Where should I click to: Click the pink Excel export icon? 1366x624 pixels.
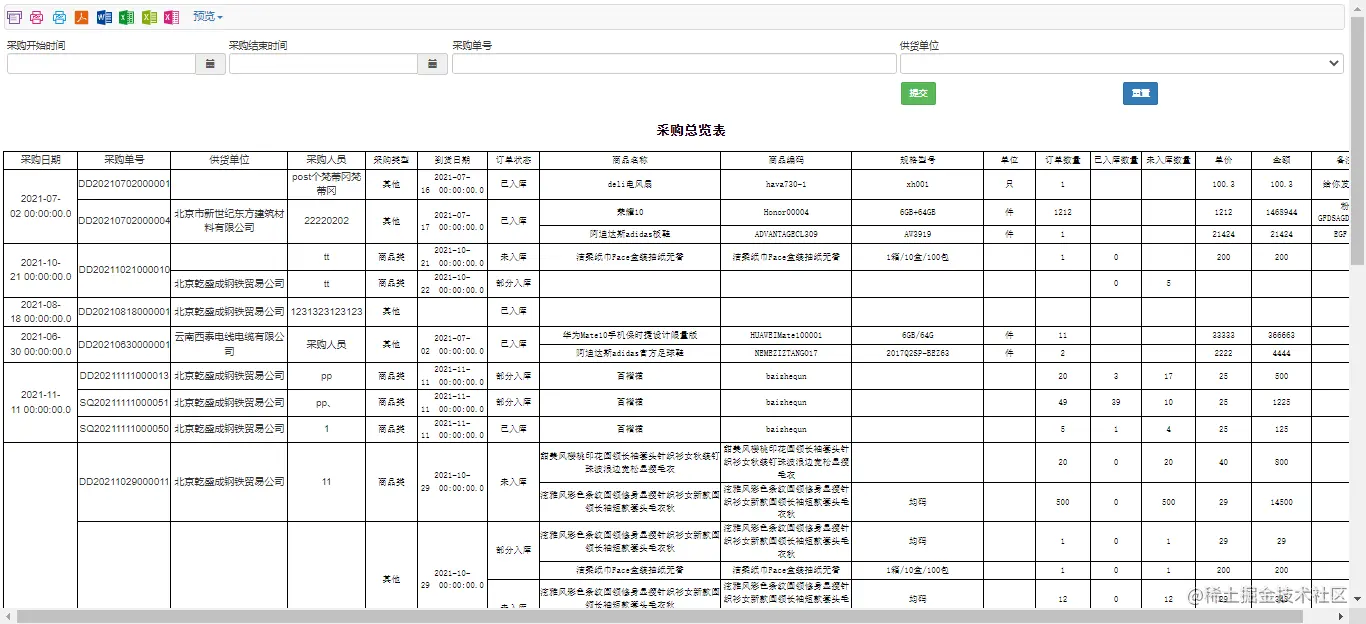170,16
